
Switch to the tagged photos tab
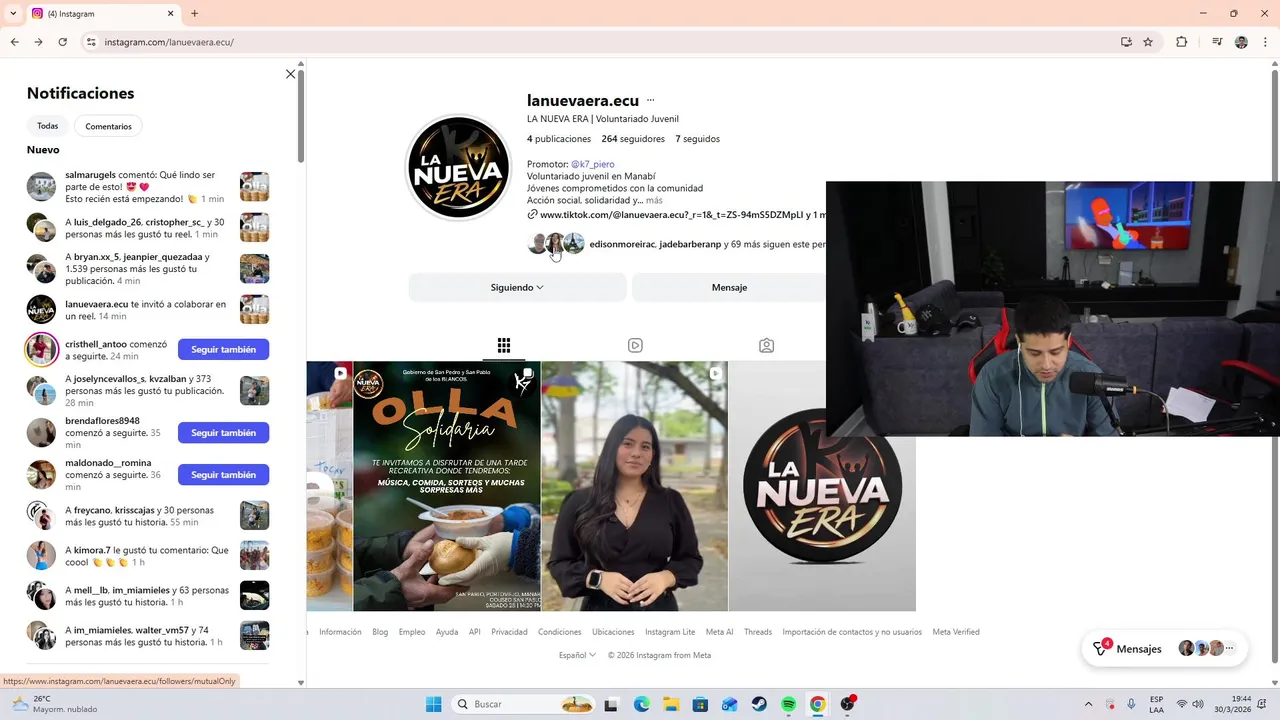coord(766,345)
